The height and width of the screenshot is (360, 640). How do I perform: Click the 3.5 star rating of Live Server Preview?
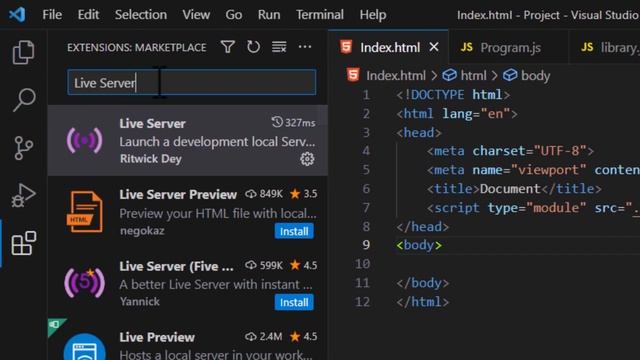tap(303, 194)
